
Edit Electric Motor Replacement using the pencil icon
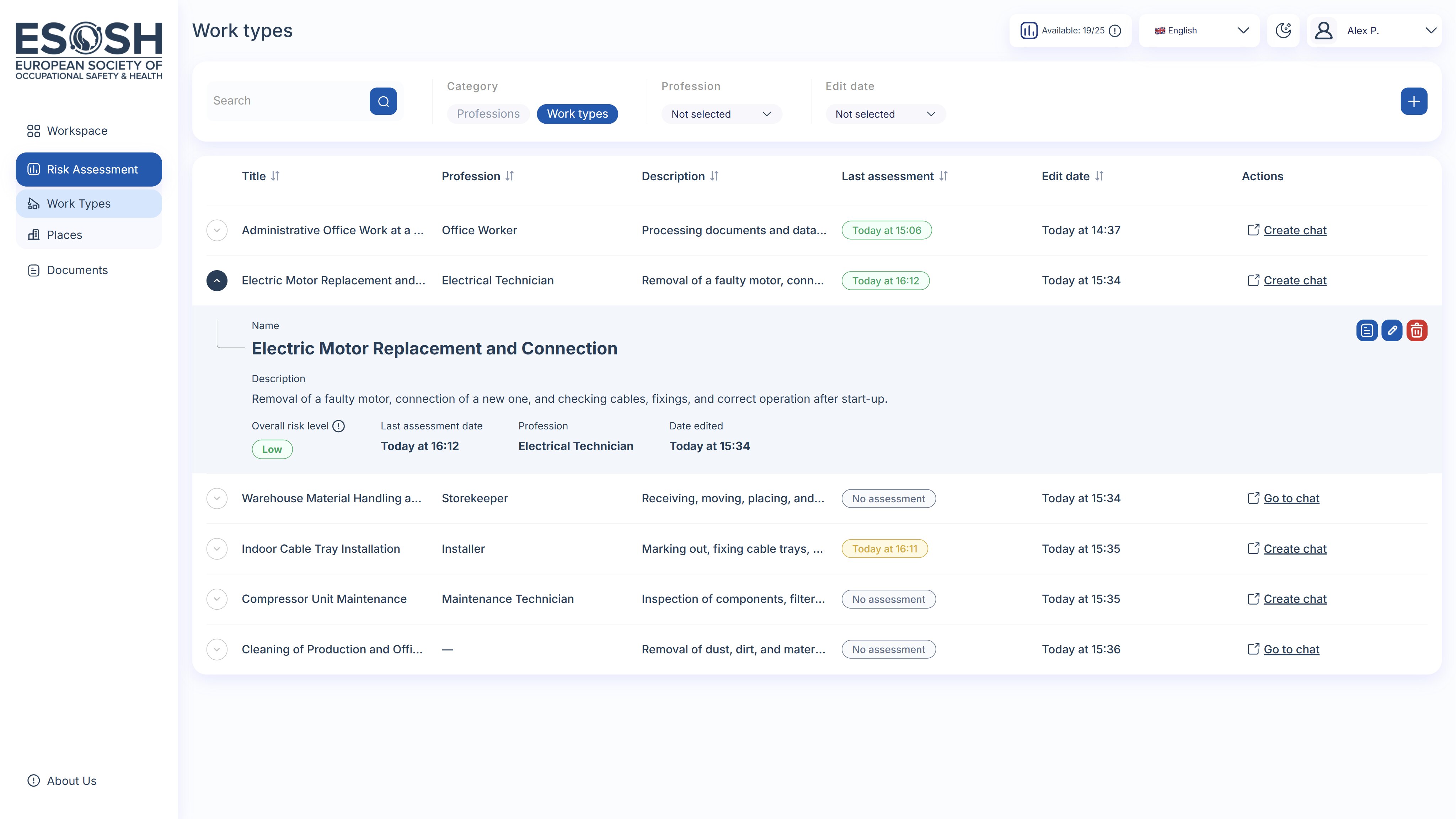click(1392, 331)
